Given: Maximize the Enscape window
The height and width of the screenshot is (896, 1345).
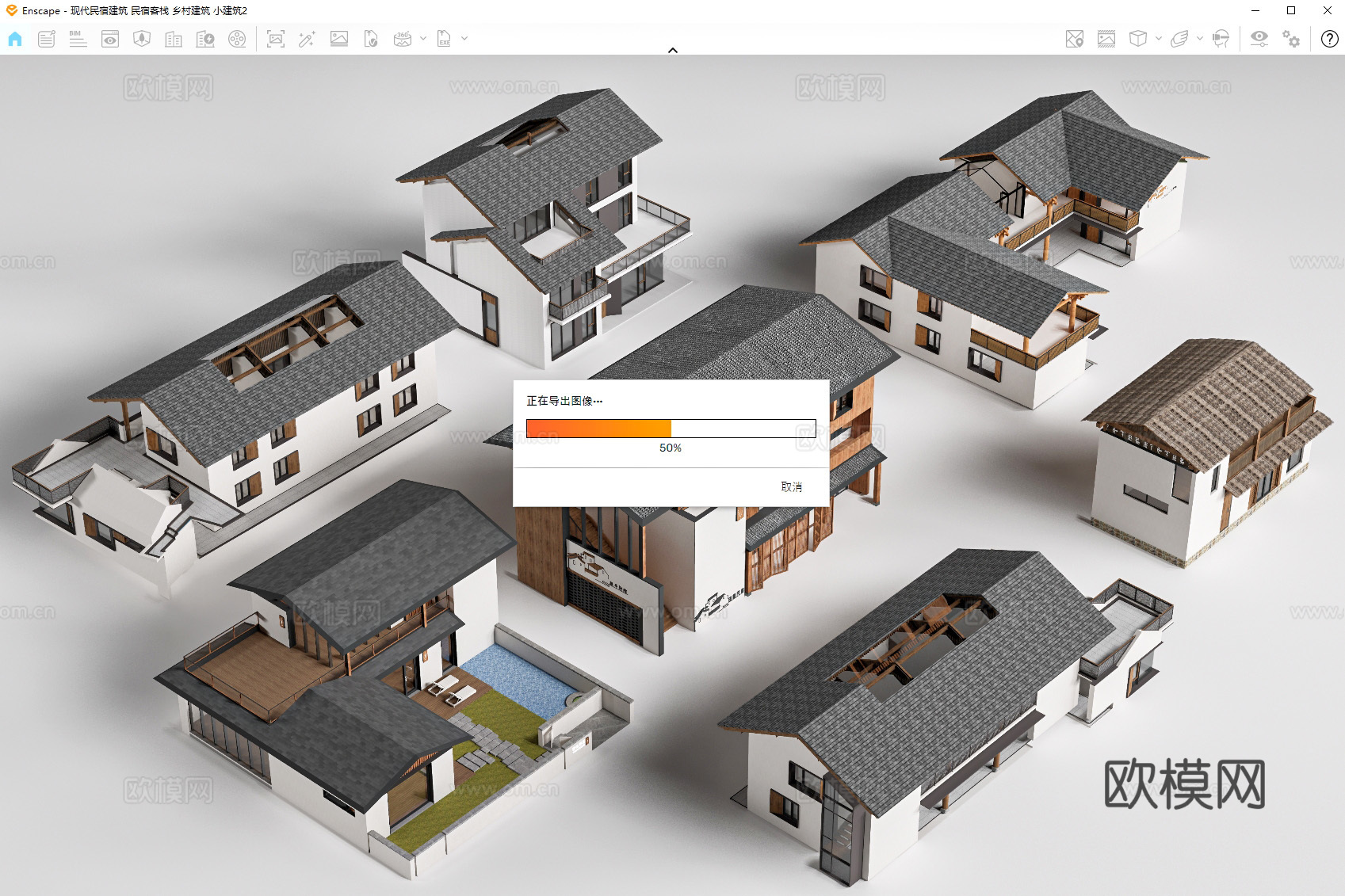Looking at the screenshot, I should [1291, 10].
